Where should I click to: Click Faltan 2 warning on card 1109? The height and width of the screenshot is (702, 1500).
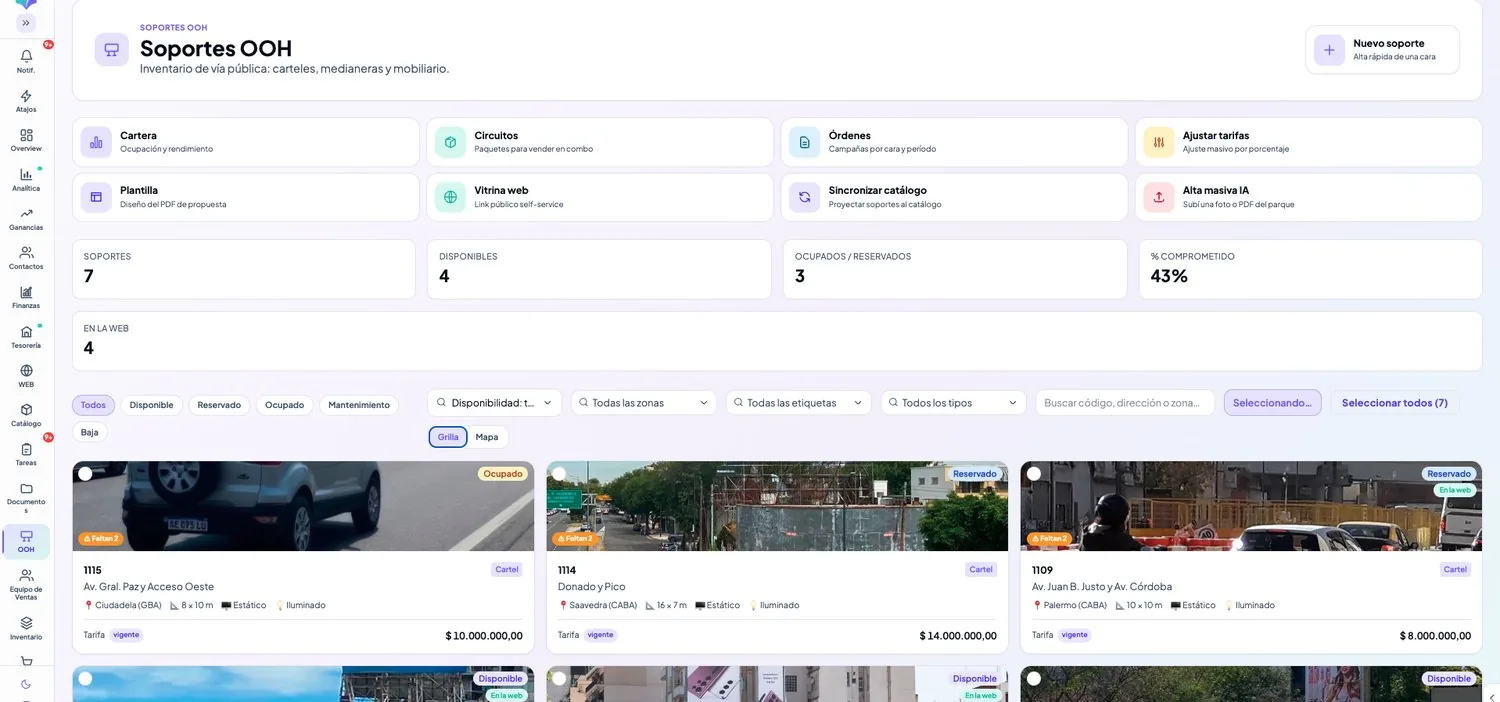coord(1048,538)
